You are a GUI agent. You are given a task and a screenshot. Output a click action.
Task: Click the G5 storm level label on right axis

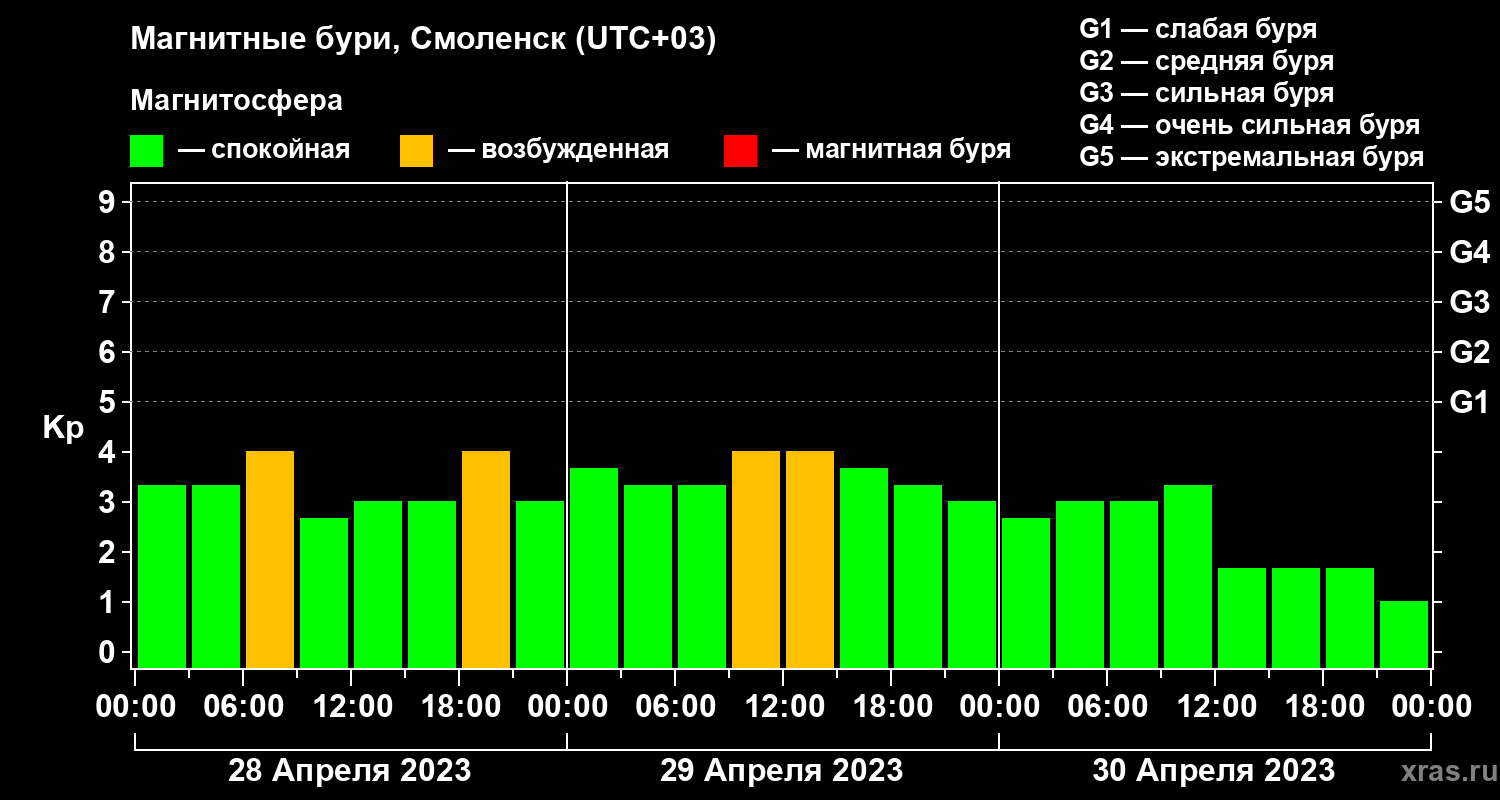click(x=1470, y=202)
